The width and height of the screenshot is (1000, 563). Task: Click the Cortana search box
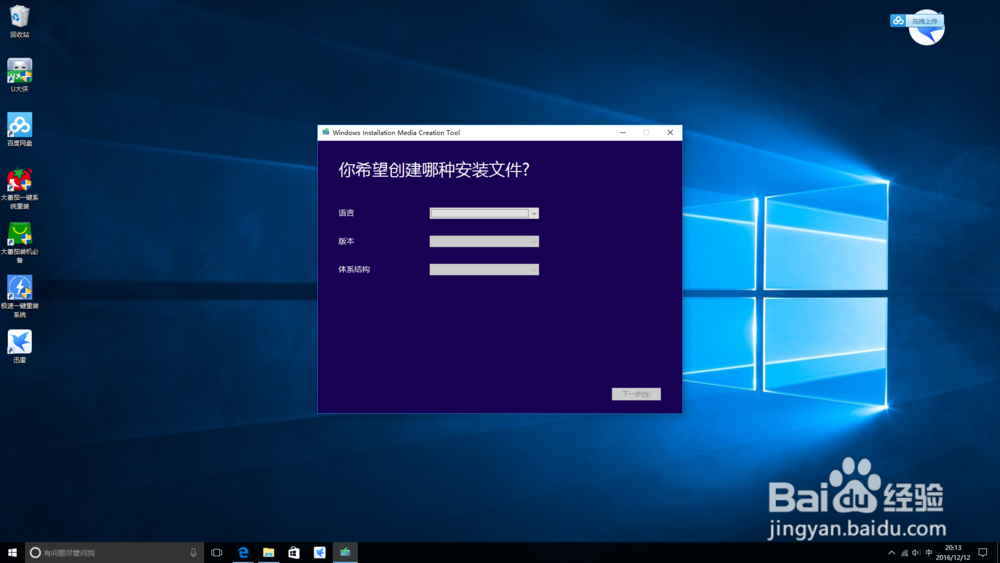114,553
